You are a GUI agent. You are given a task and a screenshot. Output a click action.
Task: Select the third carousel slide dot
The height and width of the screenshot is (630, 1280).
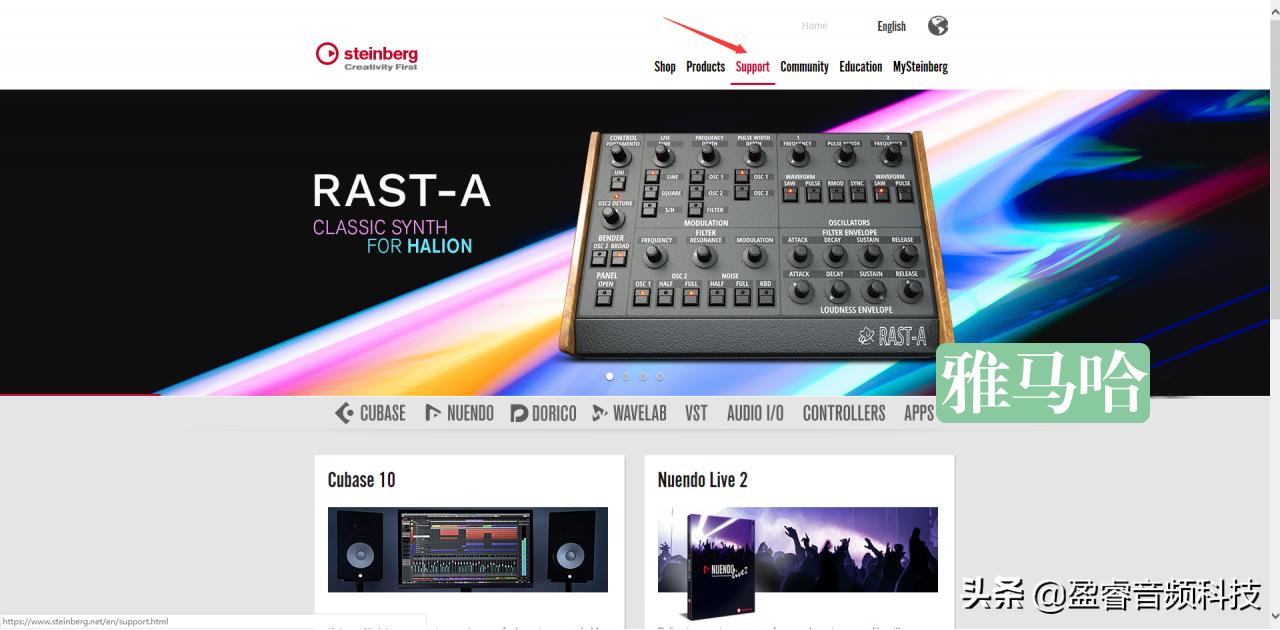tap(643, 377)
